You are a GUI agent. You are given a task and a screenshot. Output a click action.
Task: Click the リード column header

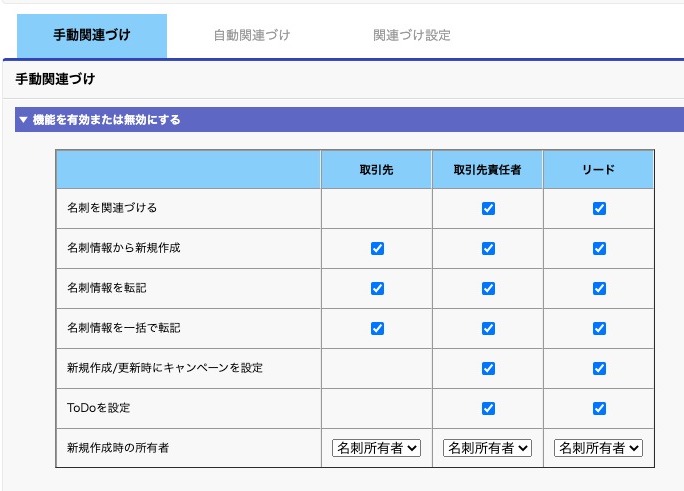[x=598, y=170]
